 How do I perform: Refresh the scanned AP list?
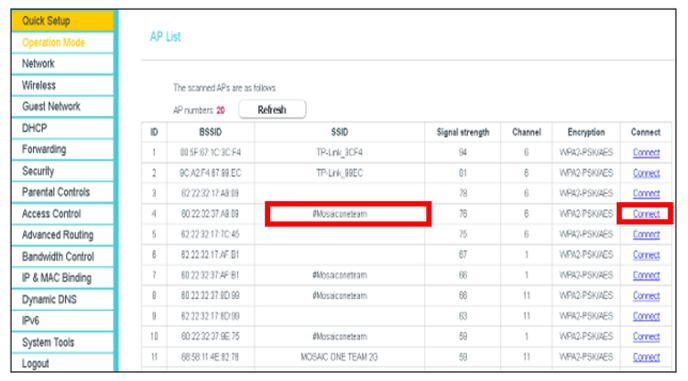pyautogui.click(x=272, y=109)
